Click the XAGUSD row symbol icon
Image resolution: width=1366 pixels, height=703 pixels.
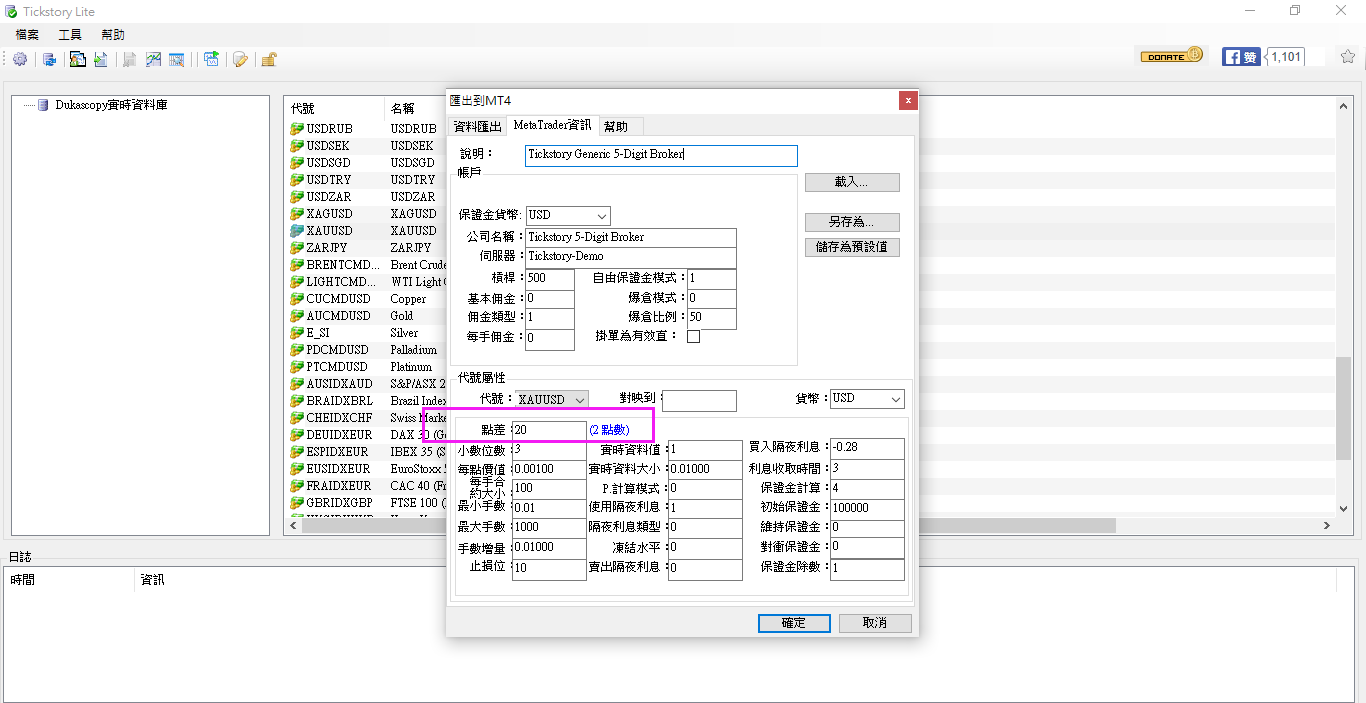(x=297, y=214)
